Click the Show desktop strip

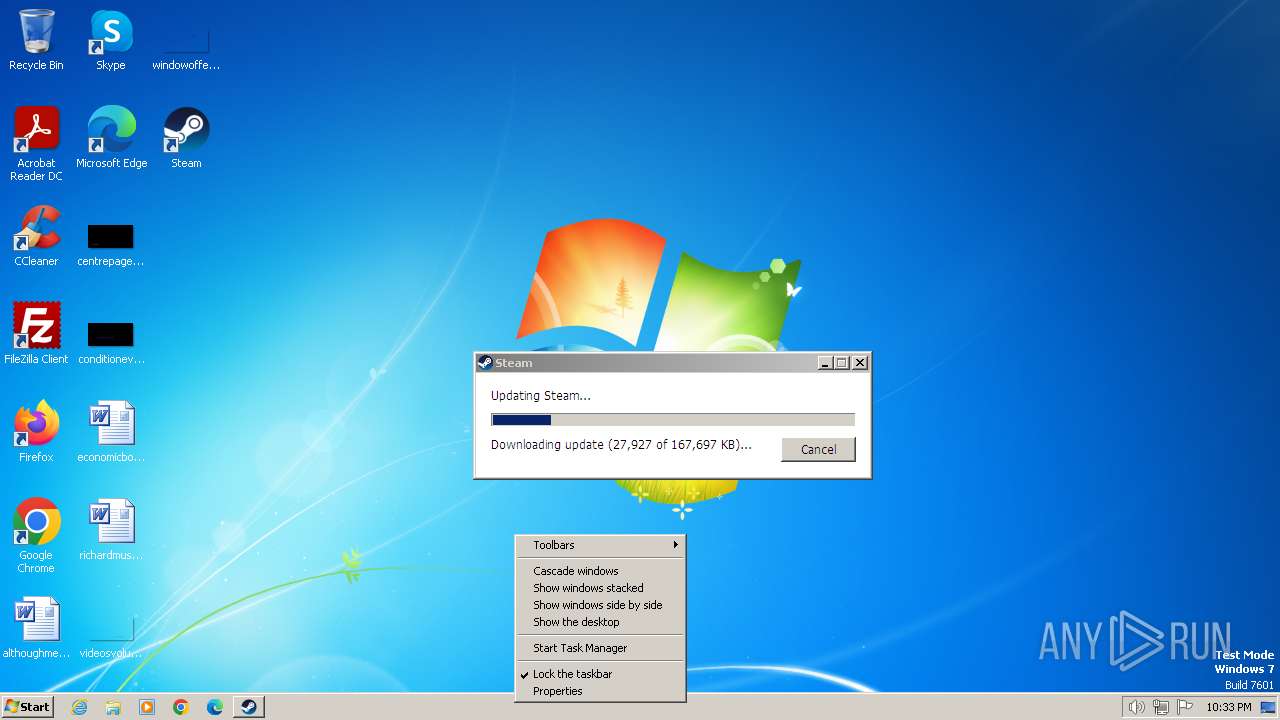click(x=1269, y=707)
